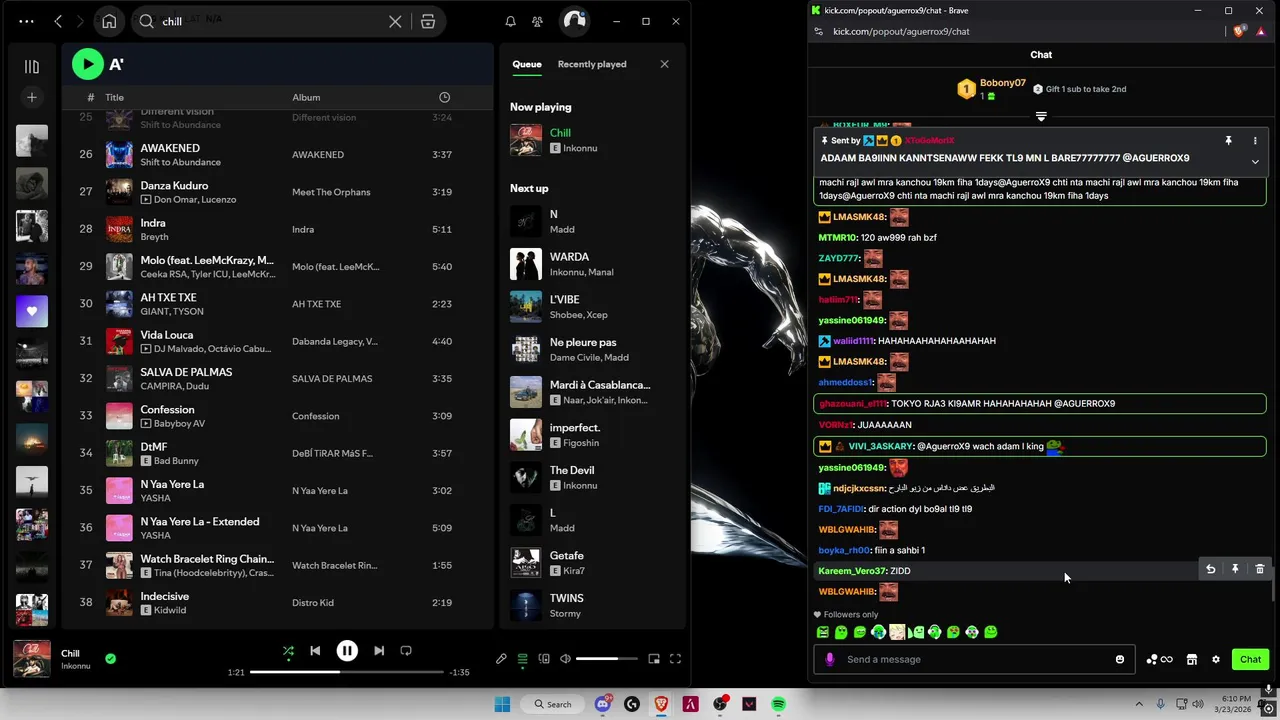Image resolution: width=1280 pixels, height=720 pixels.
Task: Adjust the Spotify volume slider
Action: (x=606, y=659)
